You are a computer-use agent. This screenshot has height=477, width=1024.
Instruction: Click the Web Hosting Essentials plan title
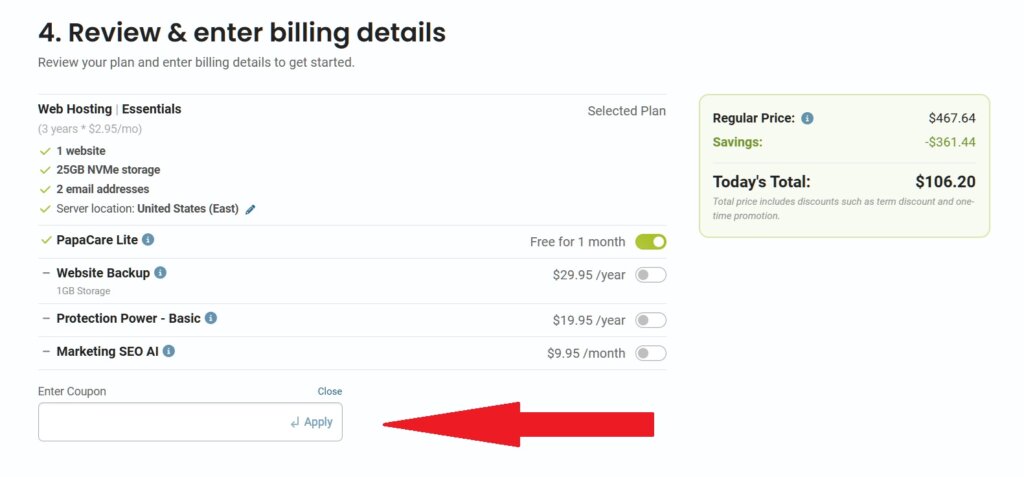(x=110, y=109)
